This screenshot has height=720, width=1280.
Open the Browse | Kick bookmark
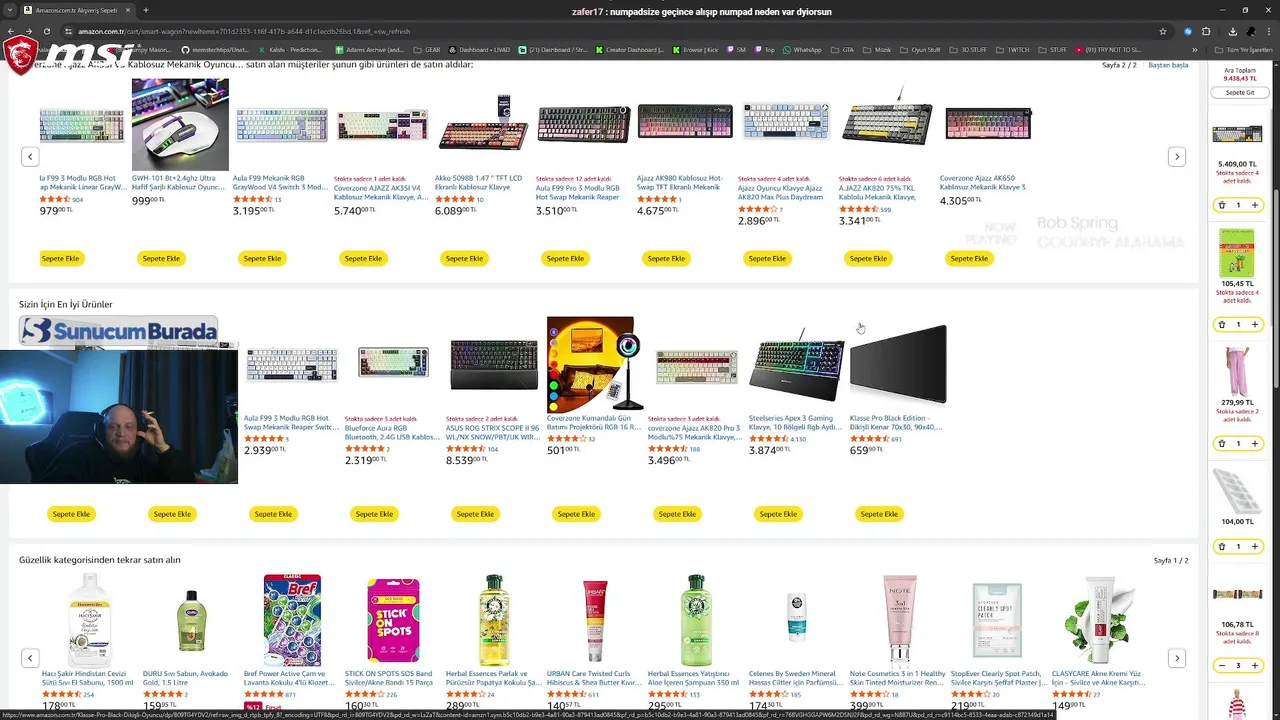coord(694,49)
